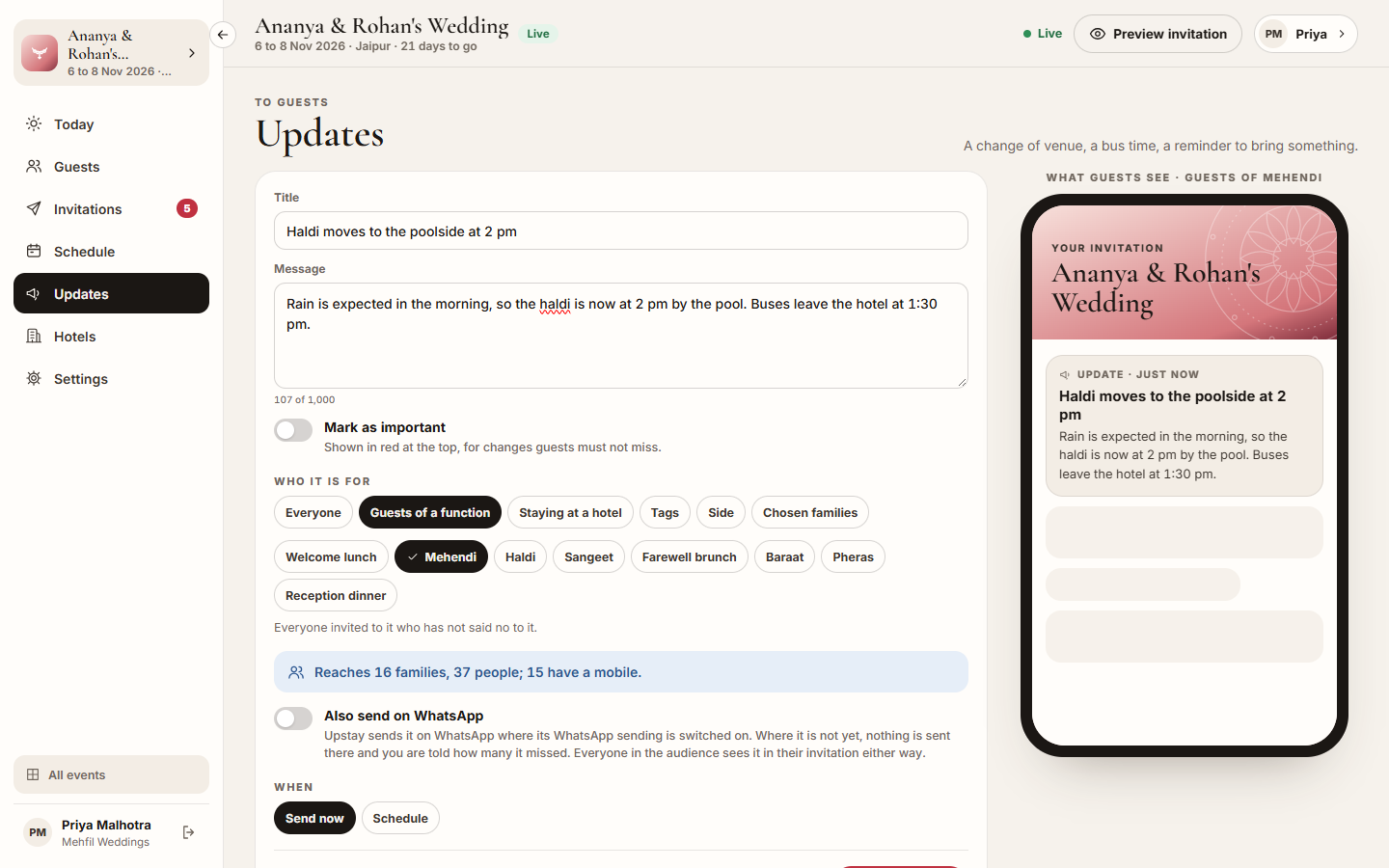Click the wedding event logo icon
This screenshot has width=1389, height=868.
40,53
